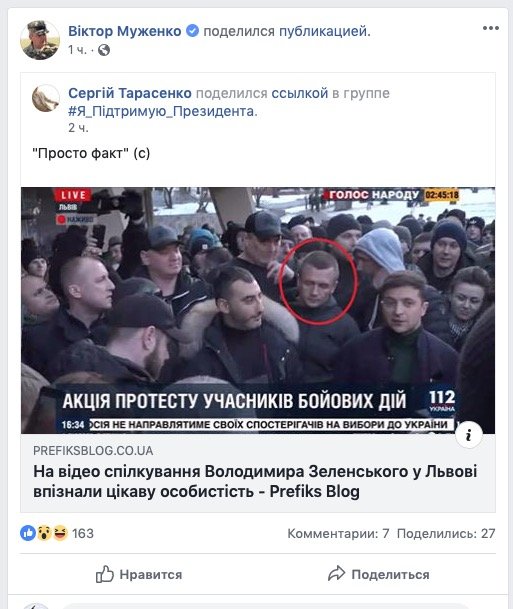Open the #Я_Підтримую_Президента group link
The width and height of the screenshot is (513, 609).
coord(163,111)
